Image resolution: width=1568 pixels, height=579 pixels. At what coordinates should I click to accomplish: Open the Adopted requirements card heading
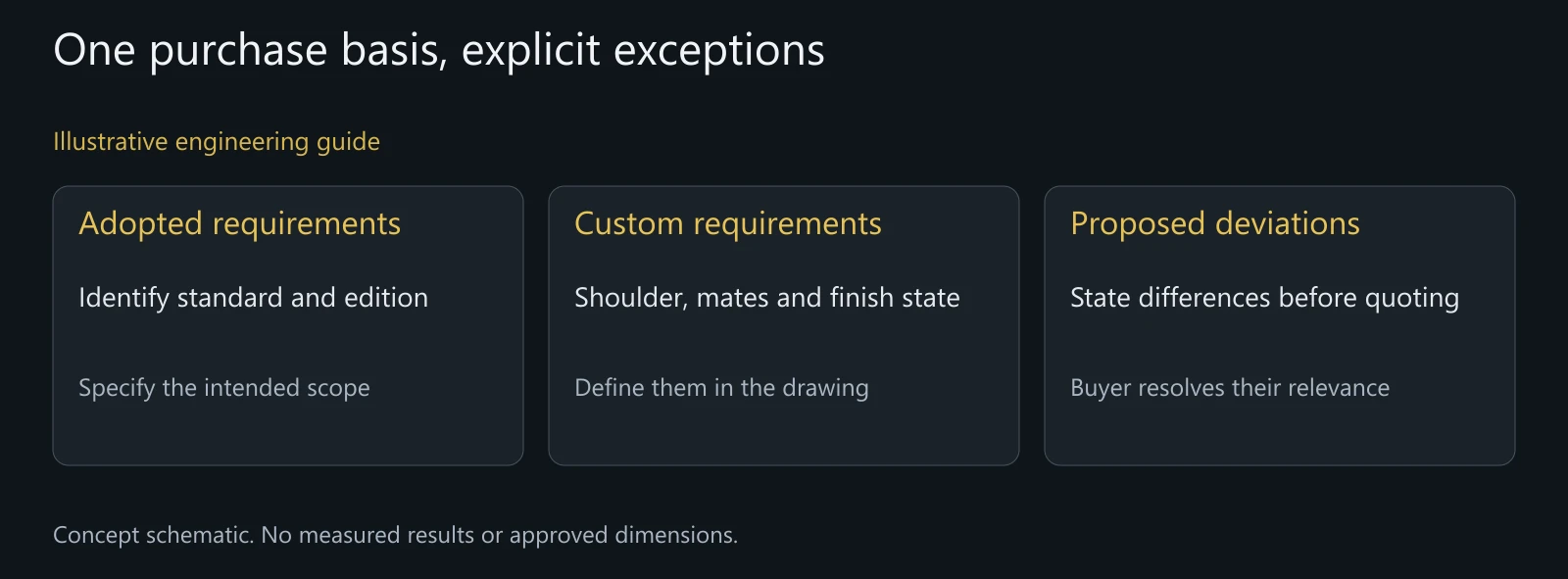240,224
